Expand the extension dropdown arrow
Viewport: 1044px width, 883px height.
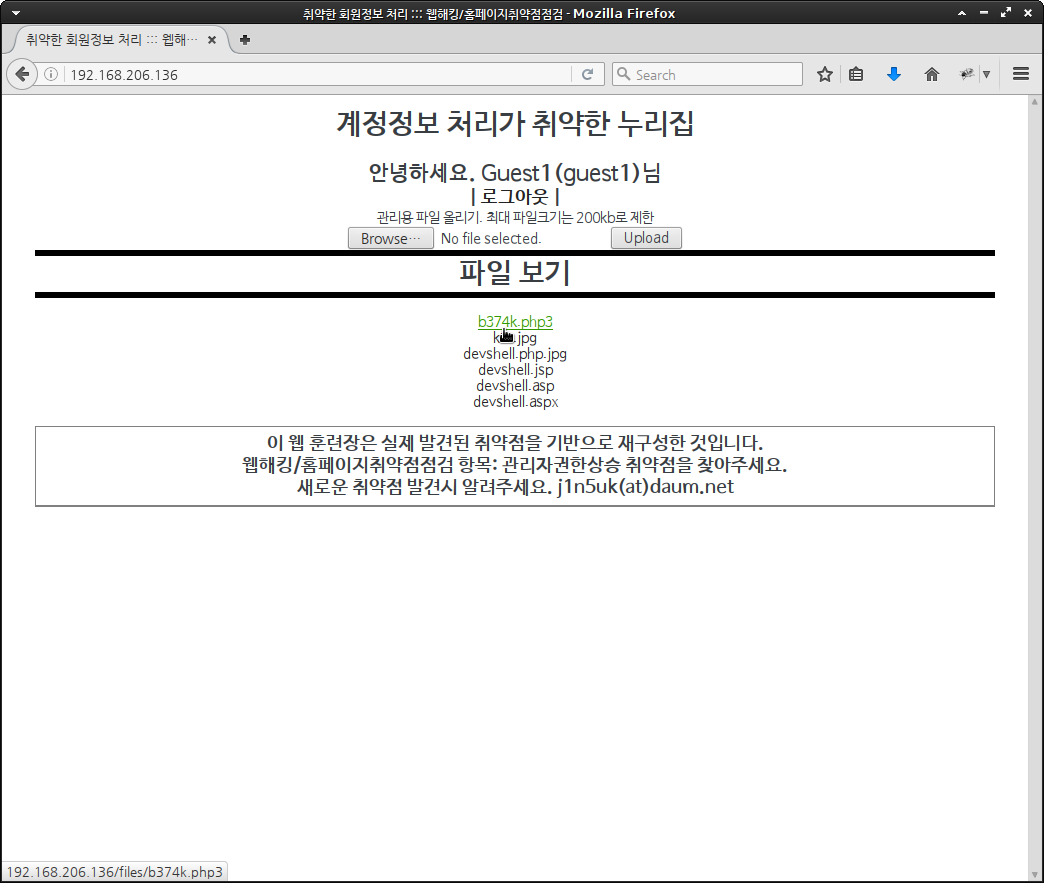(x=986, y=75)
